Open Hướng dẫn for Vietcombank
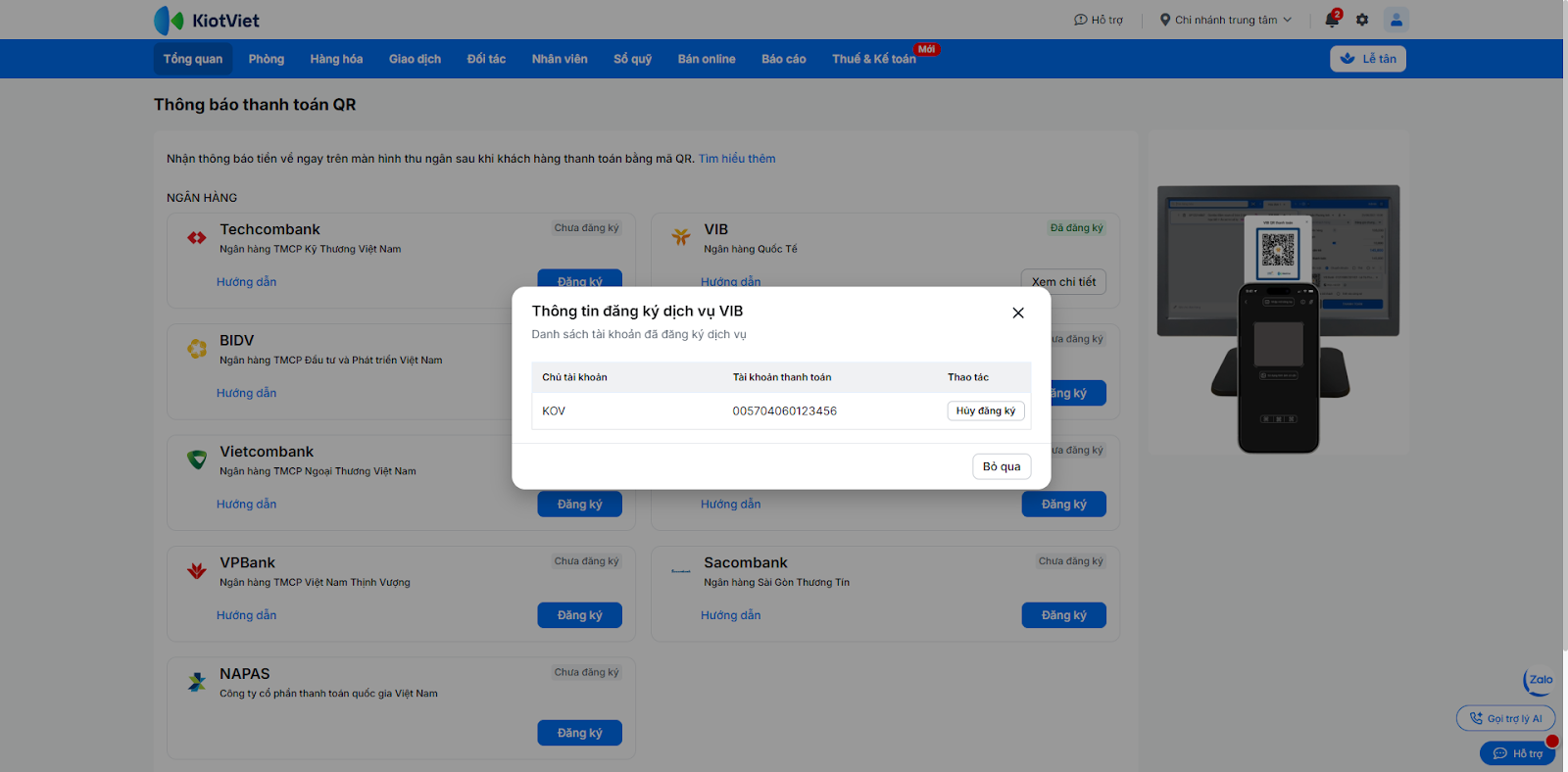1568x772 pixels. [x=247, y=505]
